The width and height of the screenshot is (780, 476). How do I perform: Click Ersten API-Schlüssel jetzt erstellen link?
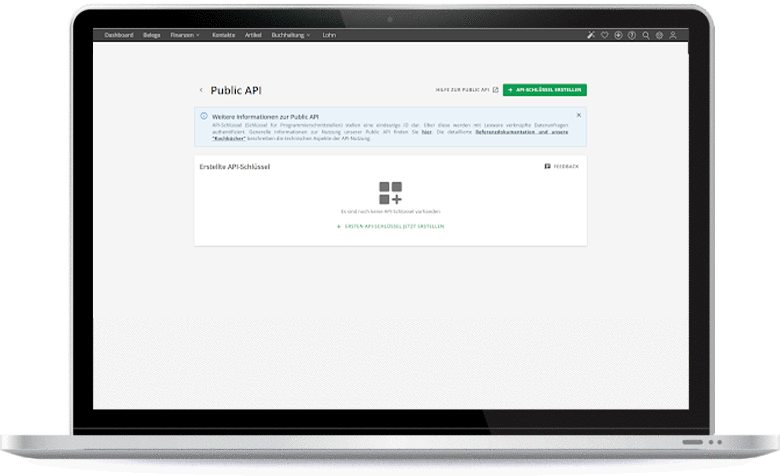pyautogui.click(x=390, y=227)
